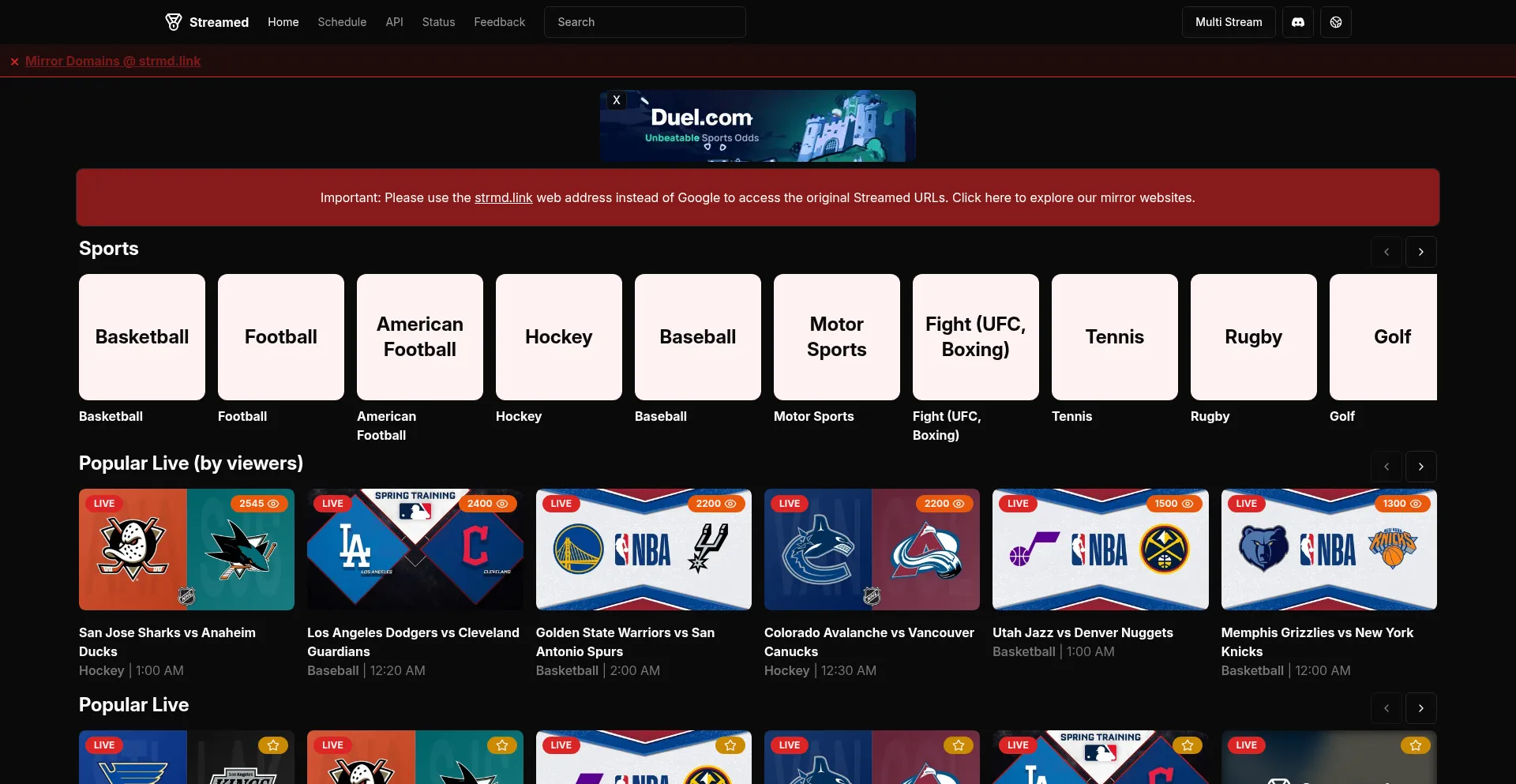Select the Rugby sport tile
The height and width of the screenshot is (784, 1516).
coord(1254,337)
